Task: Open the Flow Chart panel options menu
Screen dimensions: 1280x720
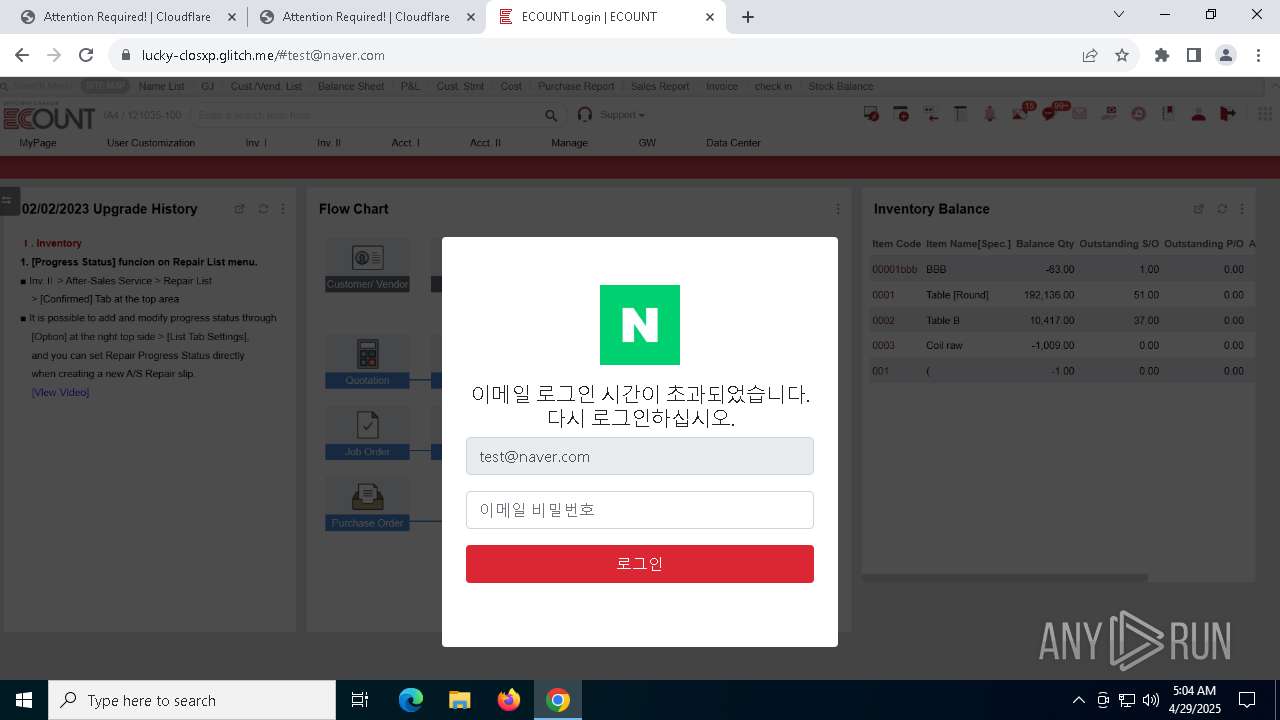Action: (x=838, y=209)
